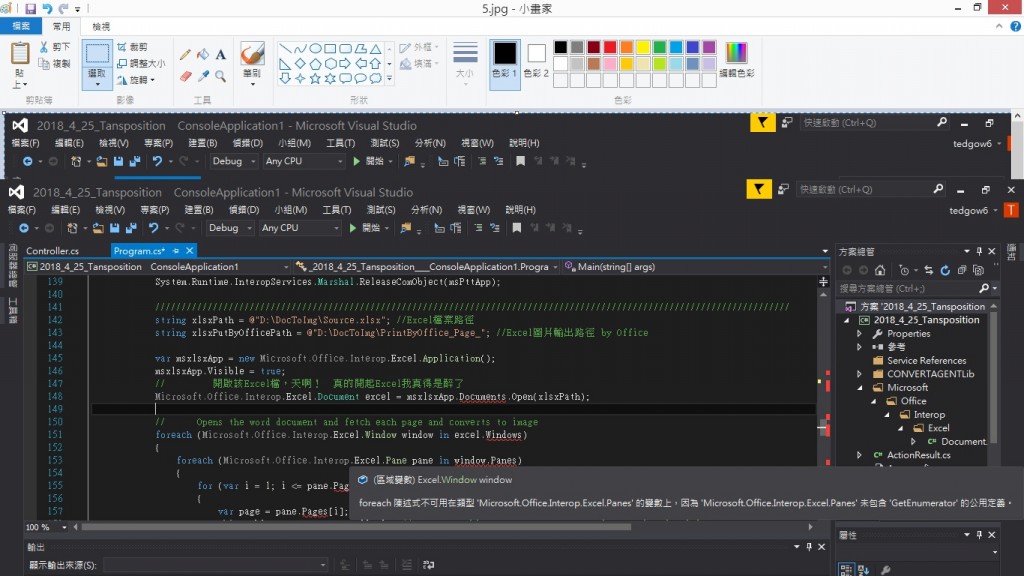Close the Program.cs tab

189,251
